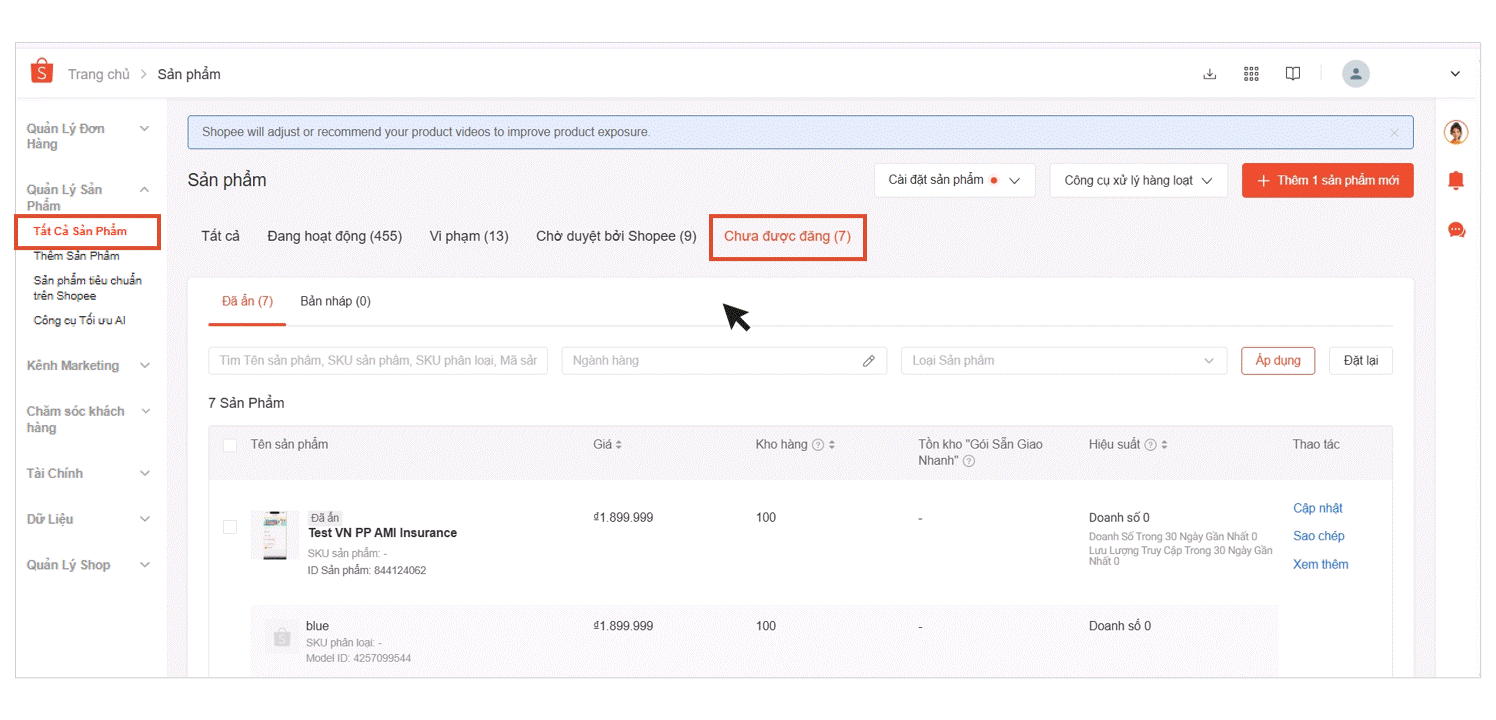Image resolution: width=1496 pixels, height=720 pixels.
Task: Click the Ngành hàng input field
Action: (724, 361)
